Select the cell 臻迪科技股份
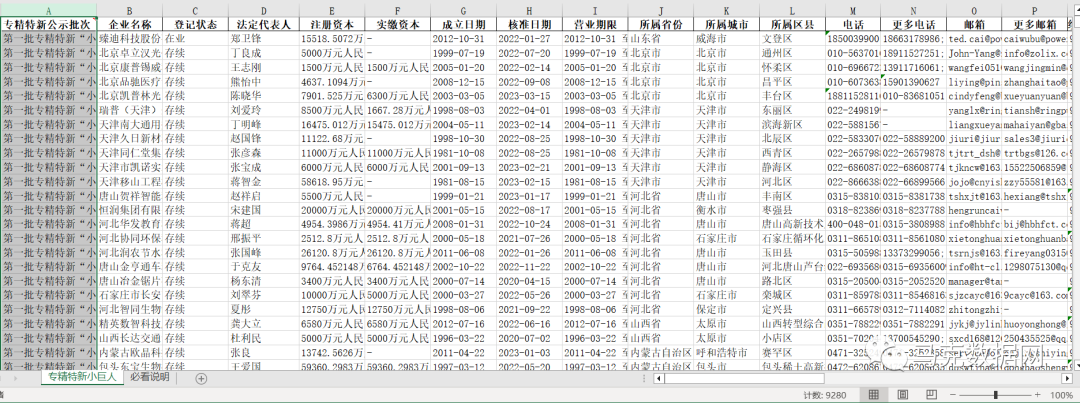The width and height of the screenshot is (1080, 403). (129, 39)
